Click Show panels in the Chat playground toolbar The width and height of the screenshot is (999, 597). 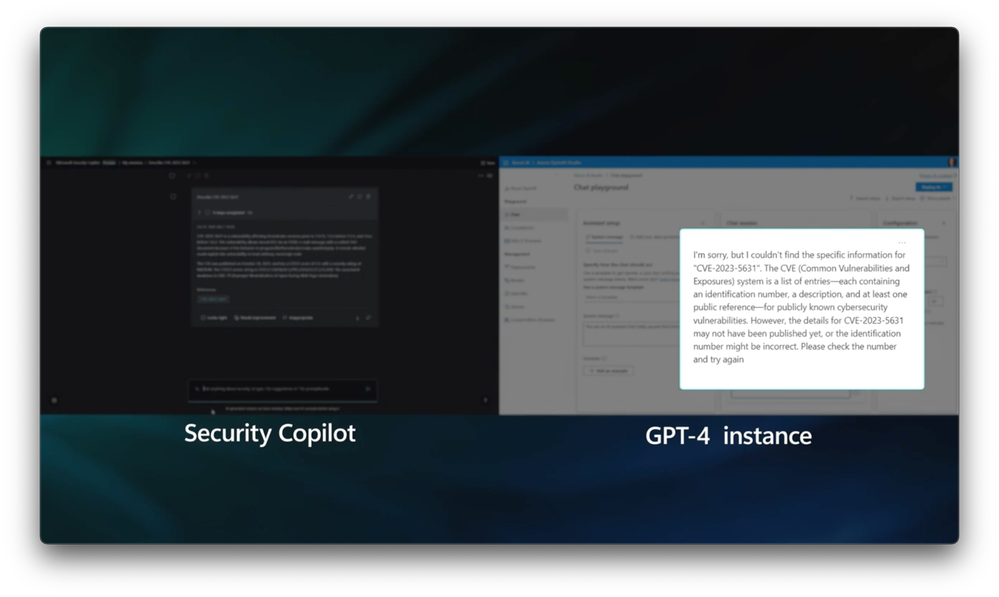point(936,199)
